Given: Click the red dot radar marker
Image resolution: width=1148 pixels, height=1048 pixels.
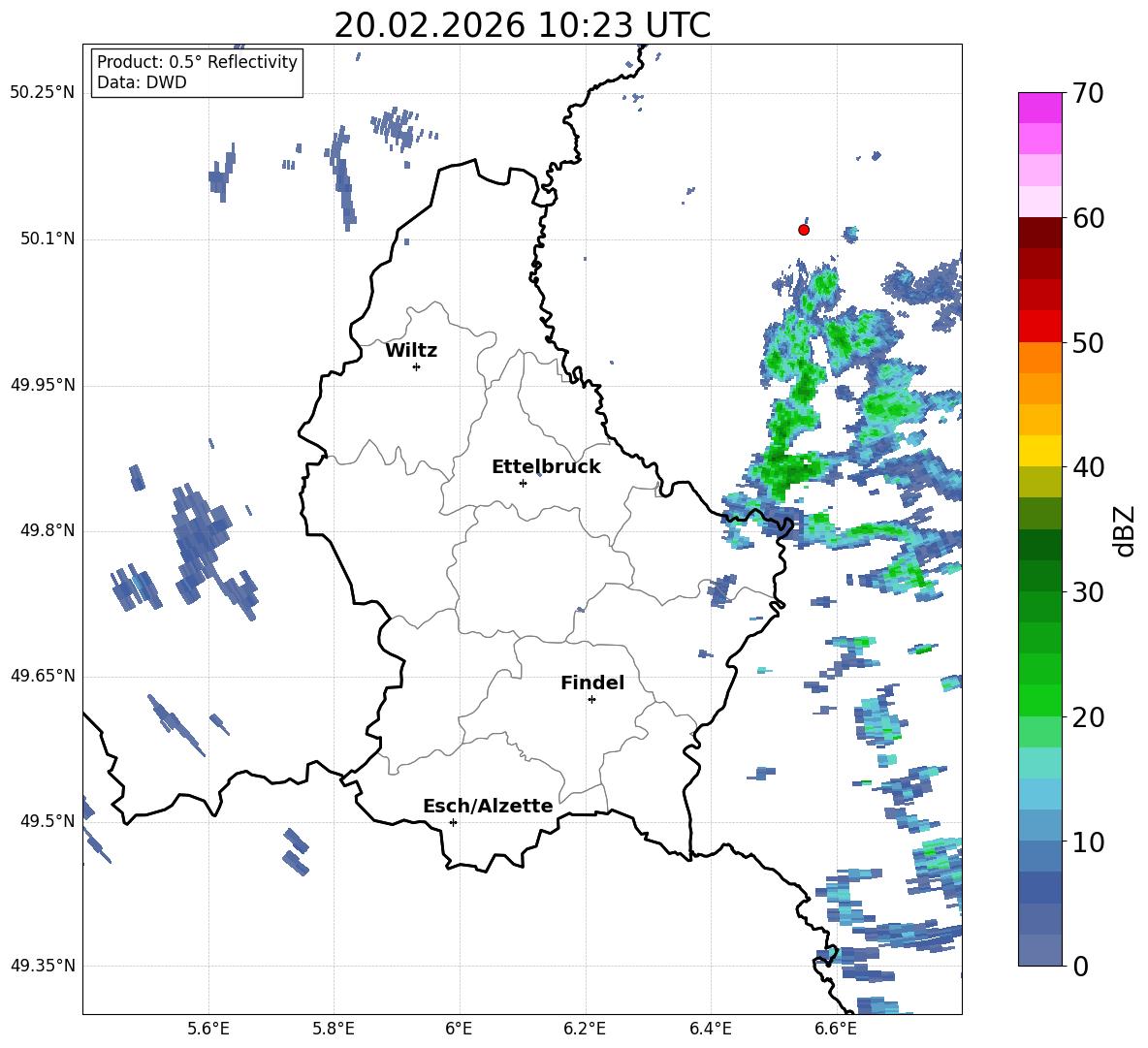Looking at the screenshot, I should point(804,230).
